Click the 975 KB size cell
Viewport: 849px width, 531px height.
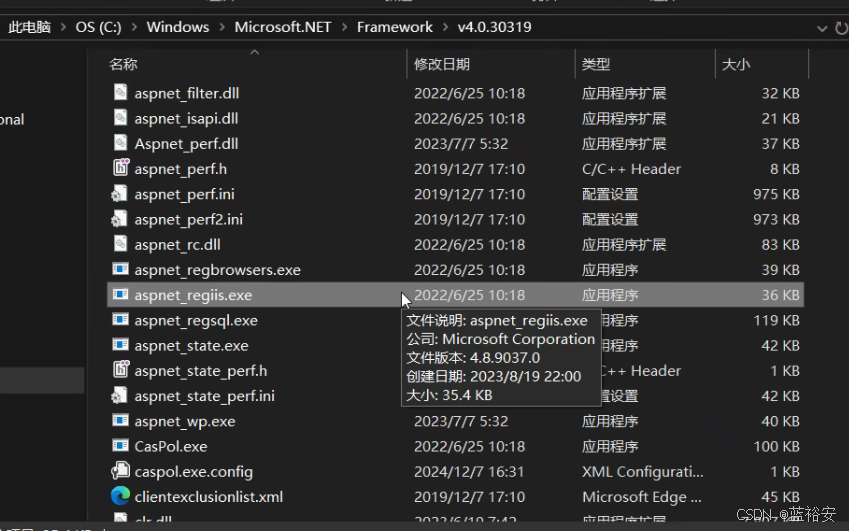coord(776,194)
